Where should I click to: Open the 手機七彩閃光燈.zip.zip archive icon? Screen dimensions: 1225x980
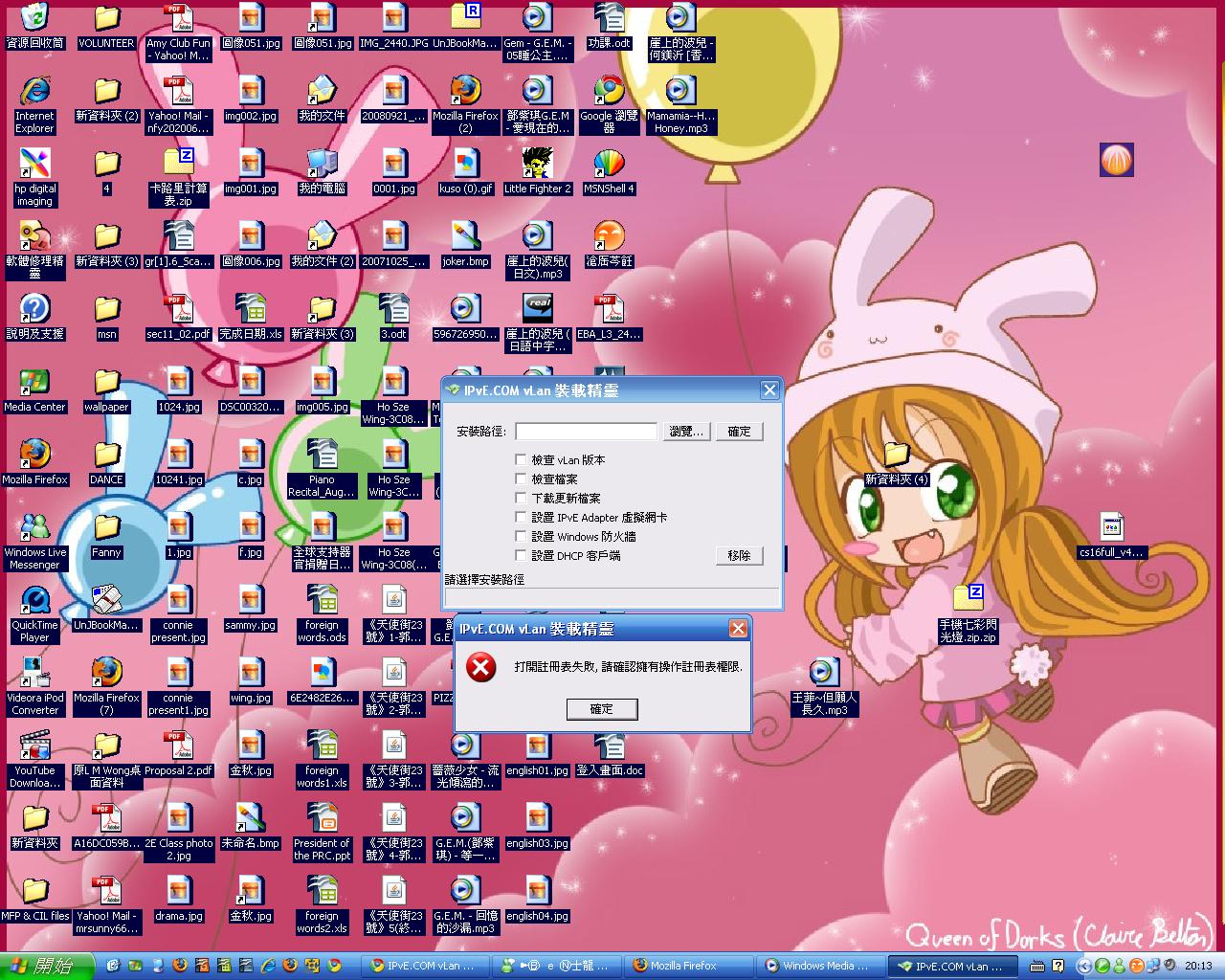point(968,613)
